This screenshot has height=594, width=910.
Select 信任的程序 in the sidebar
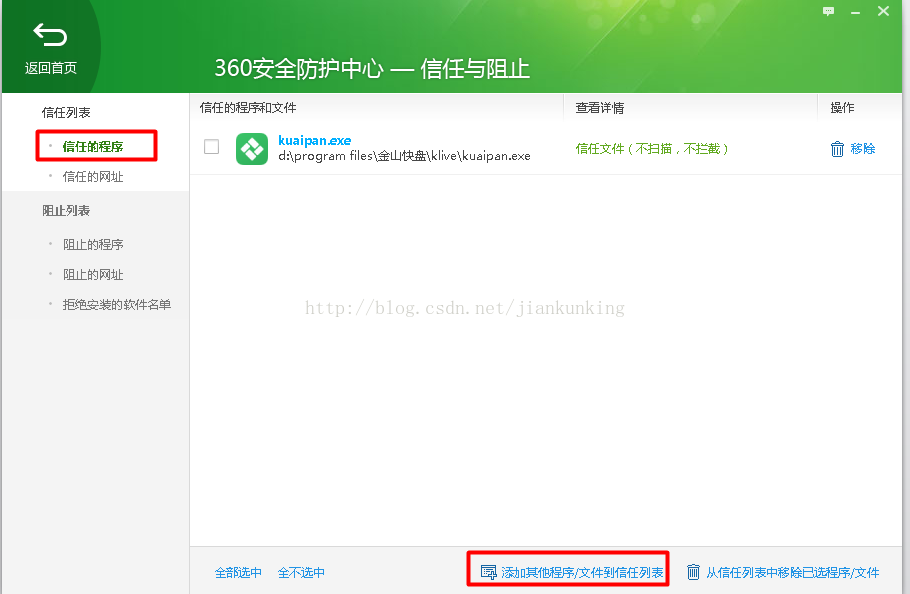pos(93,147)
